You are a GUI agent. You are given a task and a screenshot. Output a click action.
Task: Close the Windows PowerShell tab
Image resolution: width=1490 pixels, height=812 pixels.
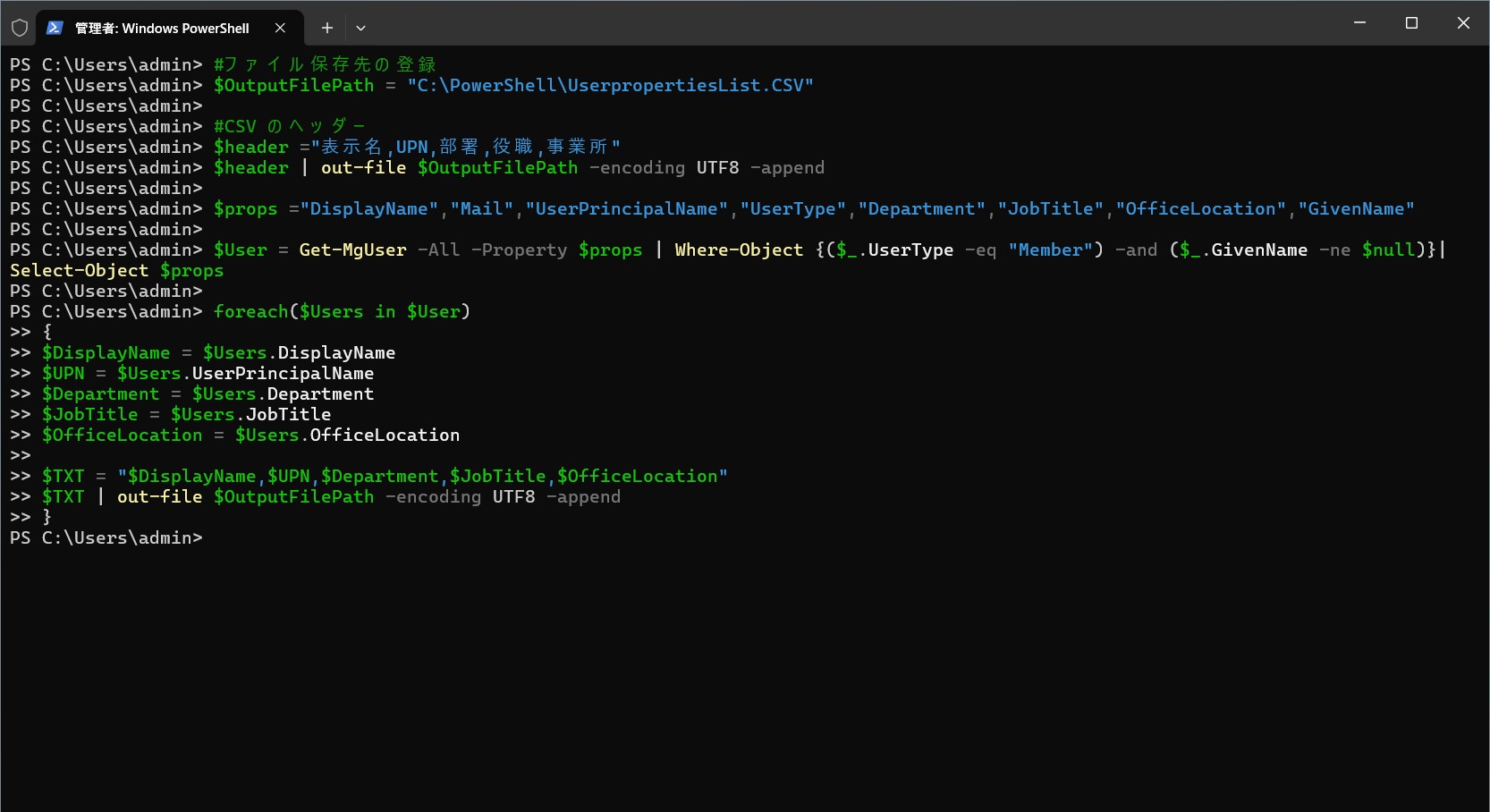click(280, 28)
